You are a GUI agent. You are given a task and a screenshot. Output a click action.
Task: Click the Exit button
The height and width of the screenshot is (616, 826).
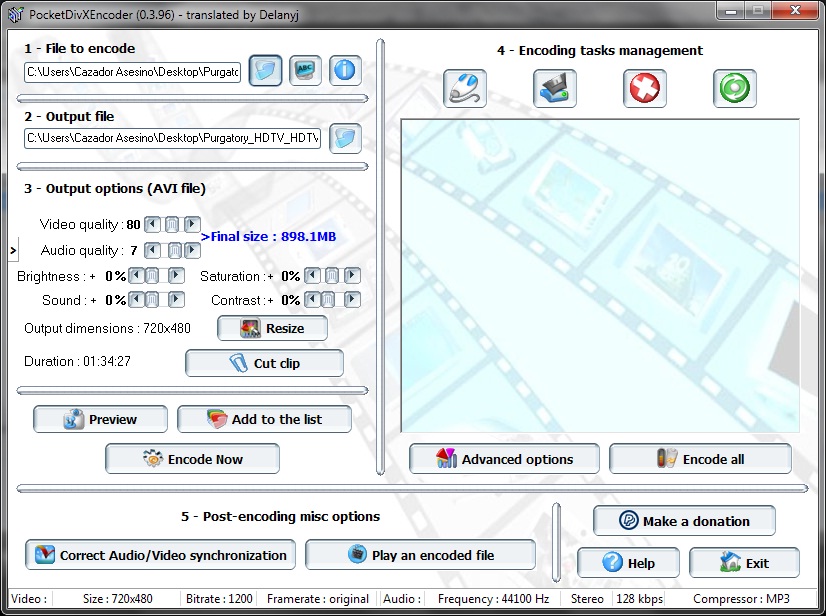click(x=744, y=563)
